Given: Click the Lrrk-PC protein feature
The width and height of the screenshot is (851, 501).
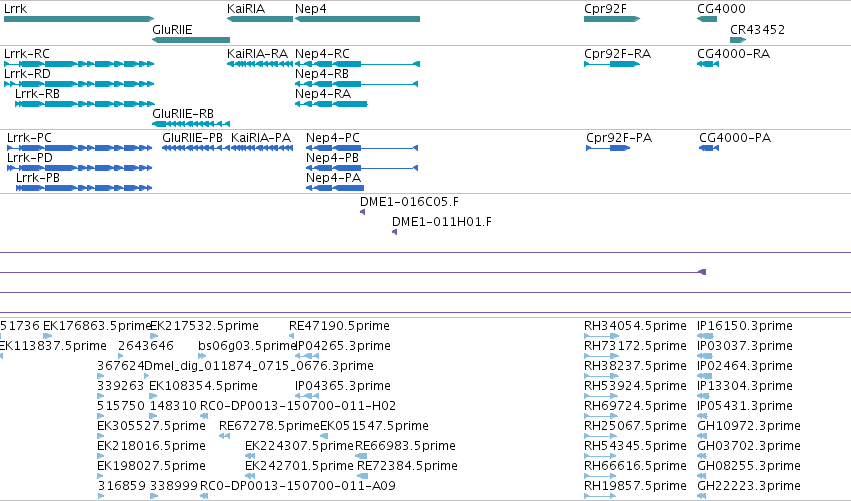Looking at the screenshot, I should click(x=80, y=148).
